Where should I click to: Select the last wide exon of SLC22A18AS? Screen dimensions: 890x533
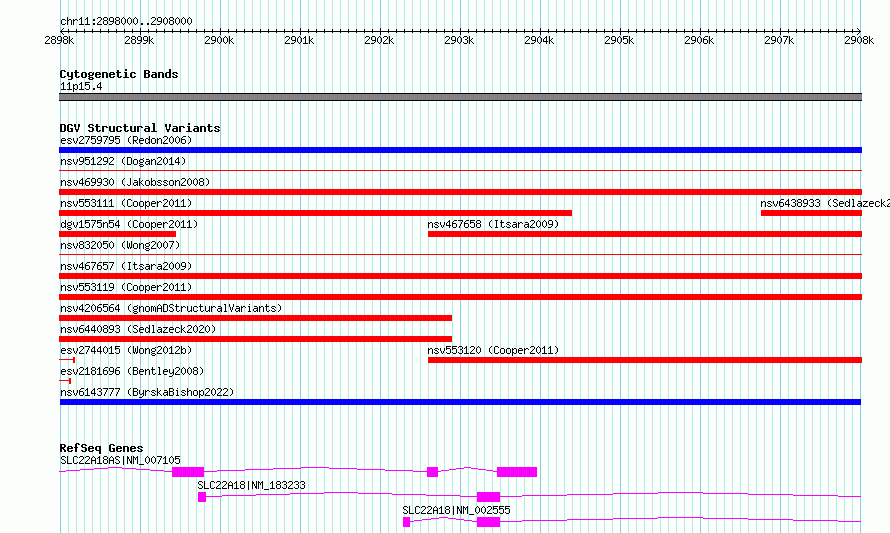(x=517, y=472)
